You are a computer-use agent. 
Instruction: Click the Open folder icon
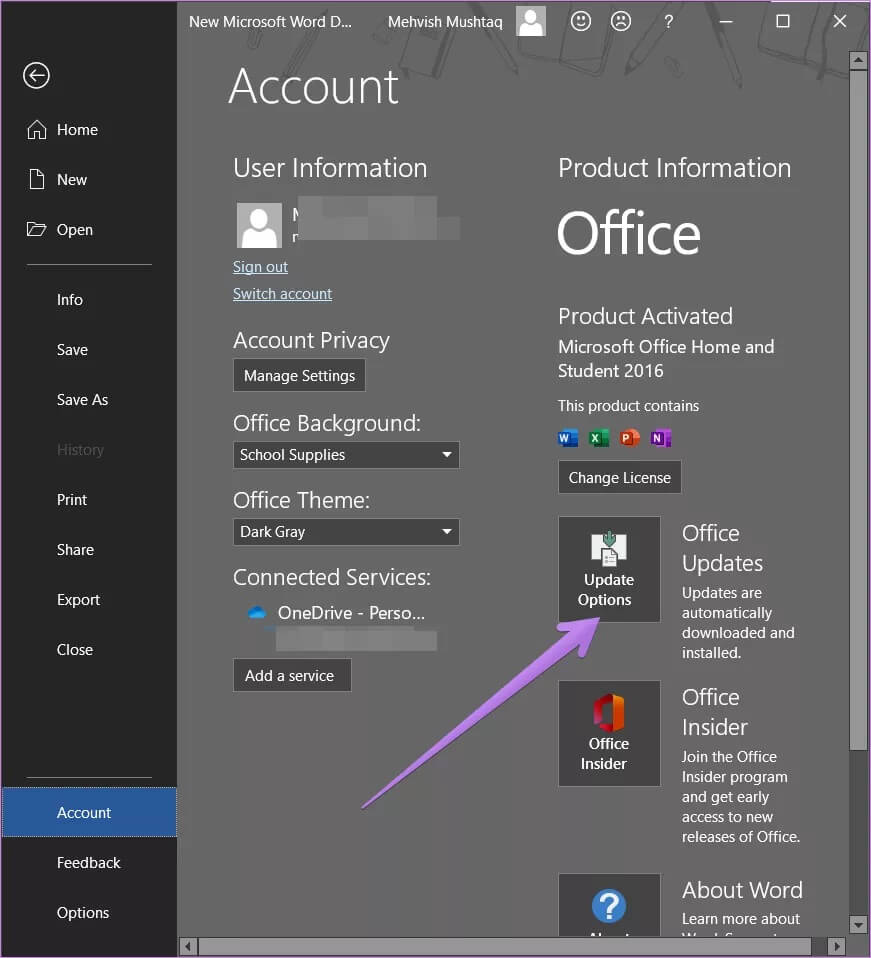point(36,229)
